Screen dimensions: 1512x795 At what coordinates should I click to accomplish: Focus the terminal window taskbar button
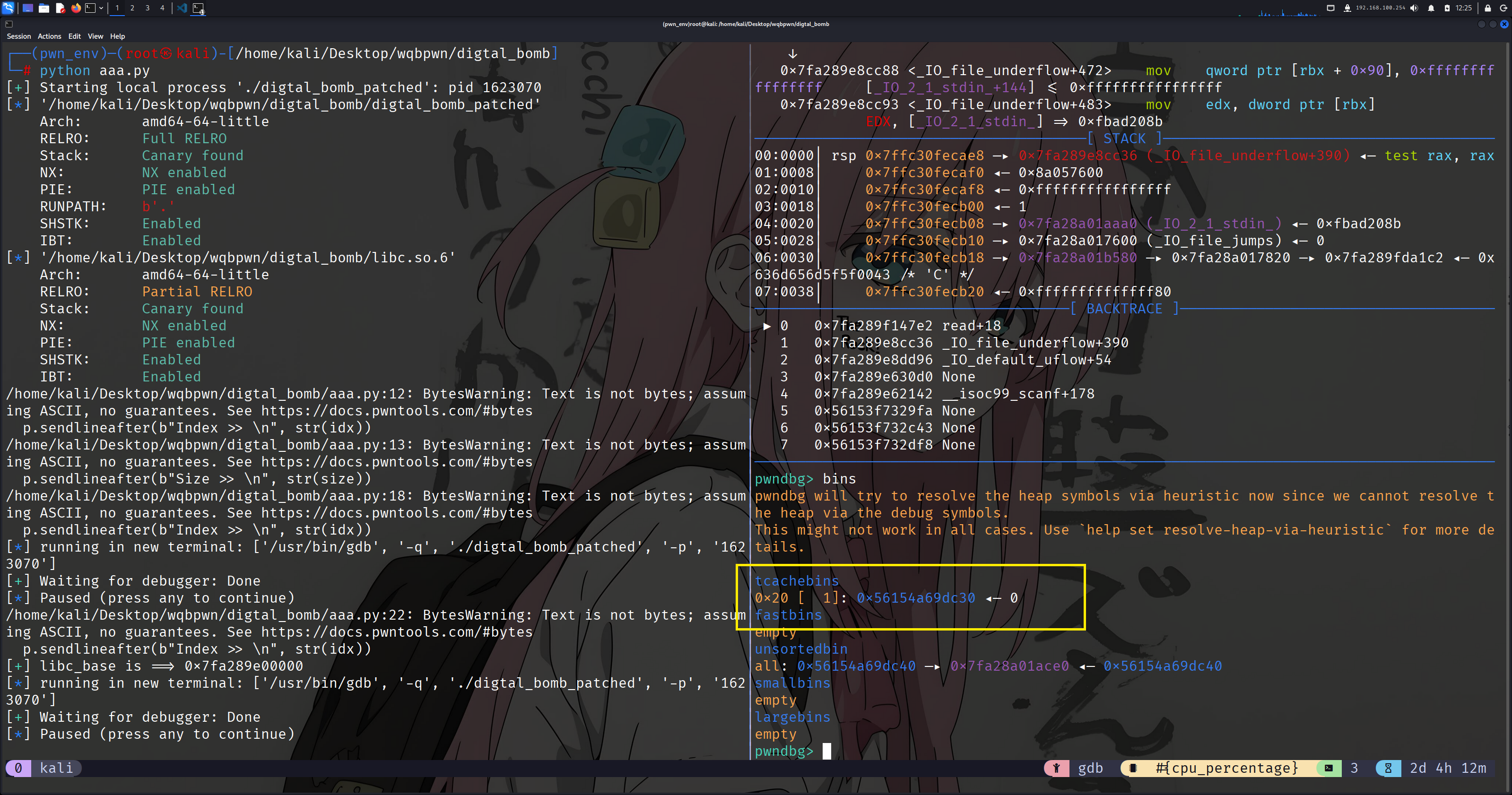(199, 8)
